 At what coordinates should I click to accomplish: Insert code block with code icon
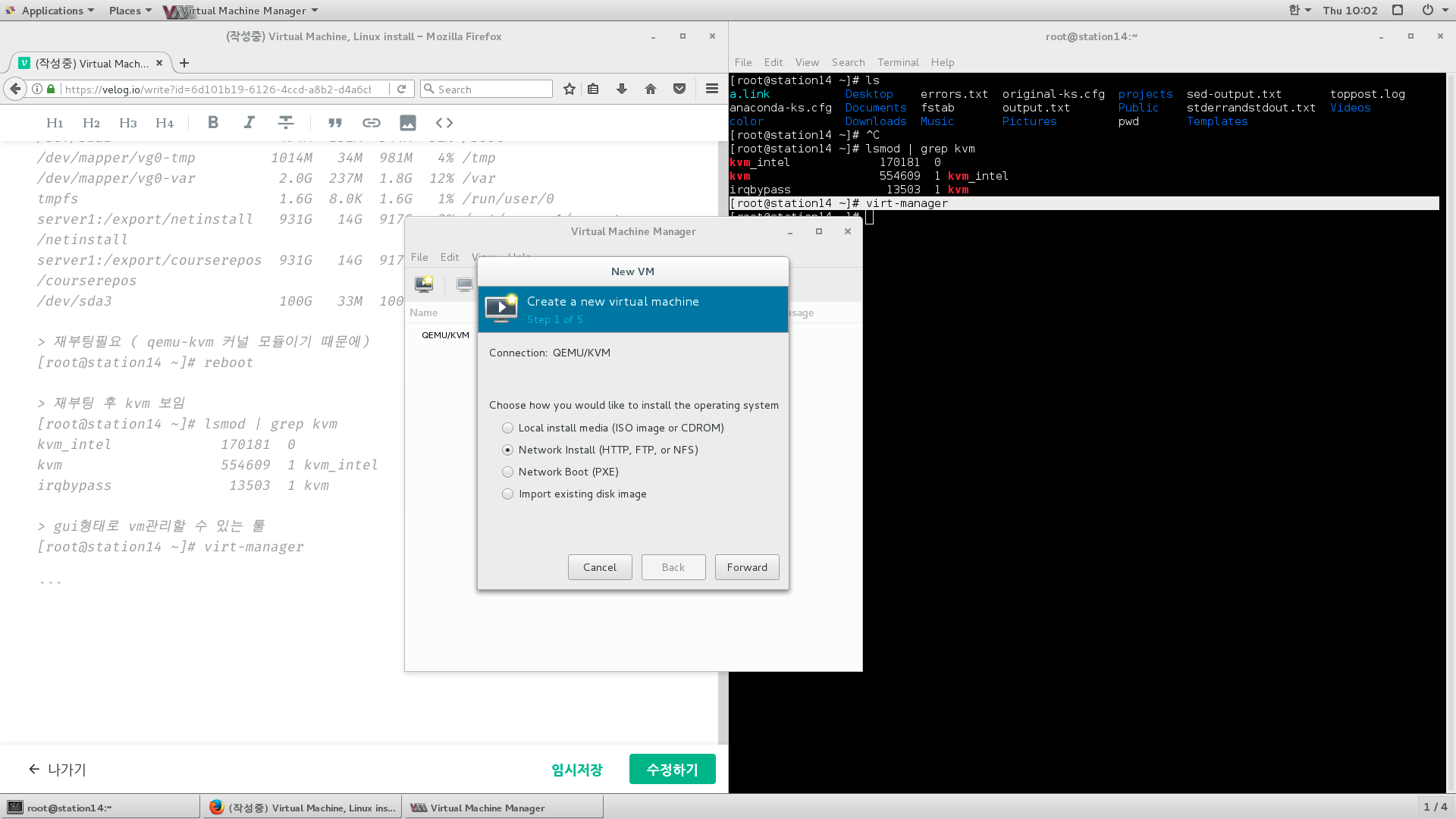[444, 123]
